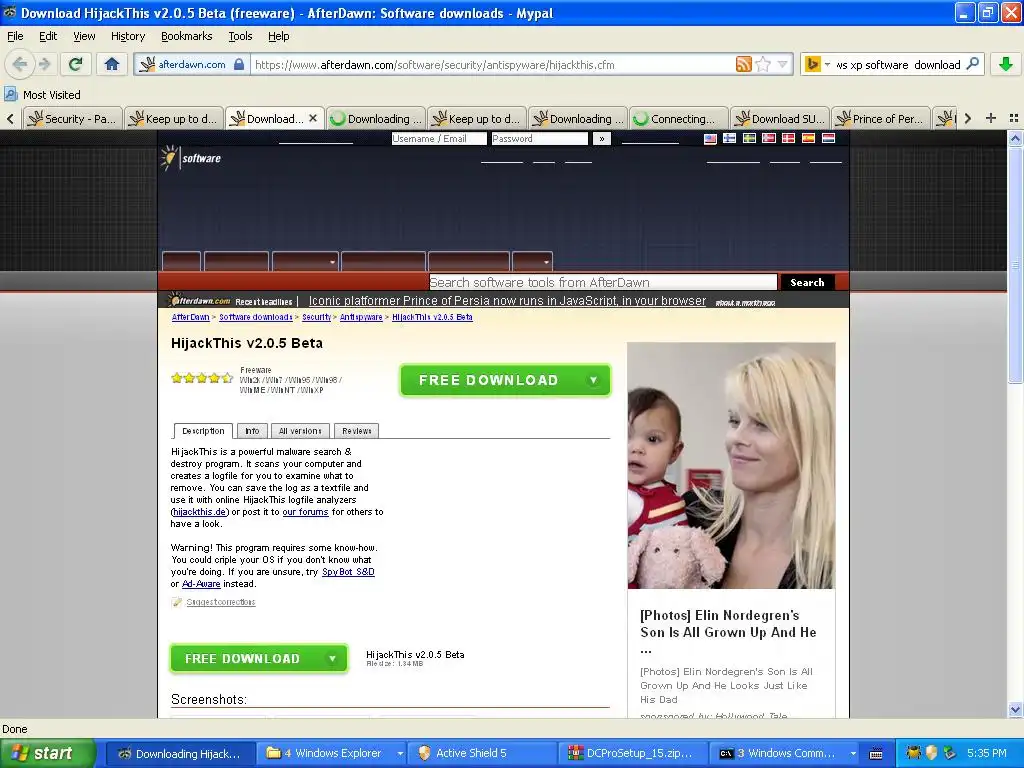This screenshot has height=768, width=1024.
Task: Switch to the Prince of Per... tab
Action: click(x=881, y=118)
